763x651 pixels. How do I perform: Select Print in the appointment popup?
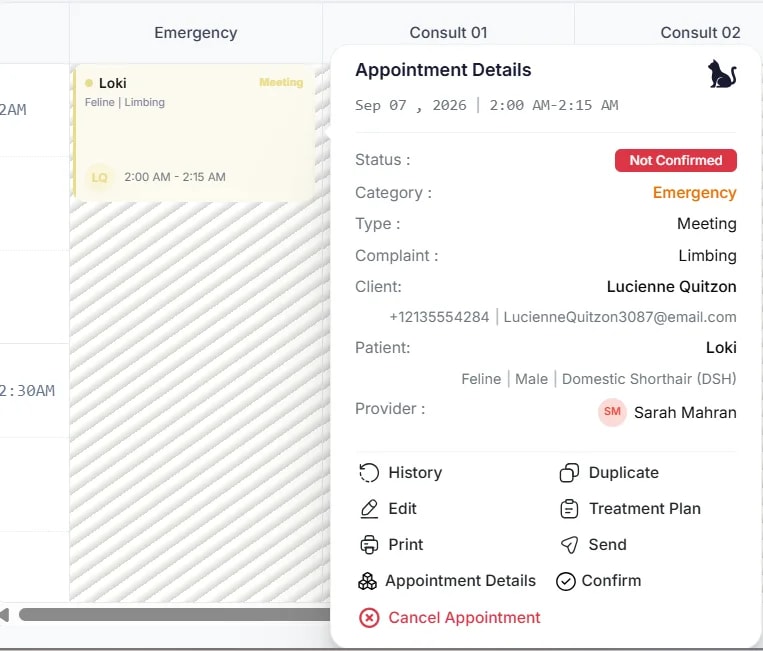(391, 544)
